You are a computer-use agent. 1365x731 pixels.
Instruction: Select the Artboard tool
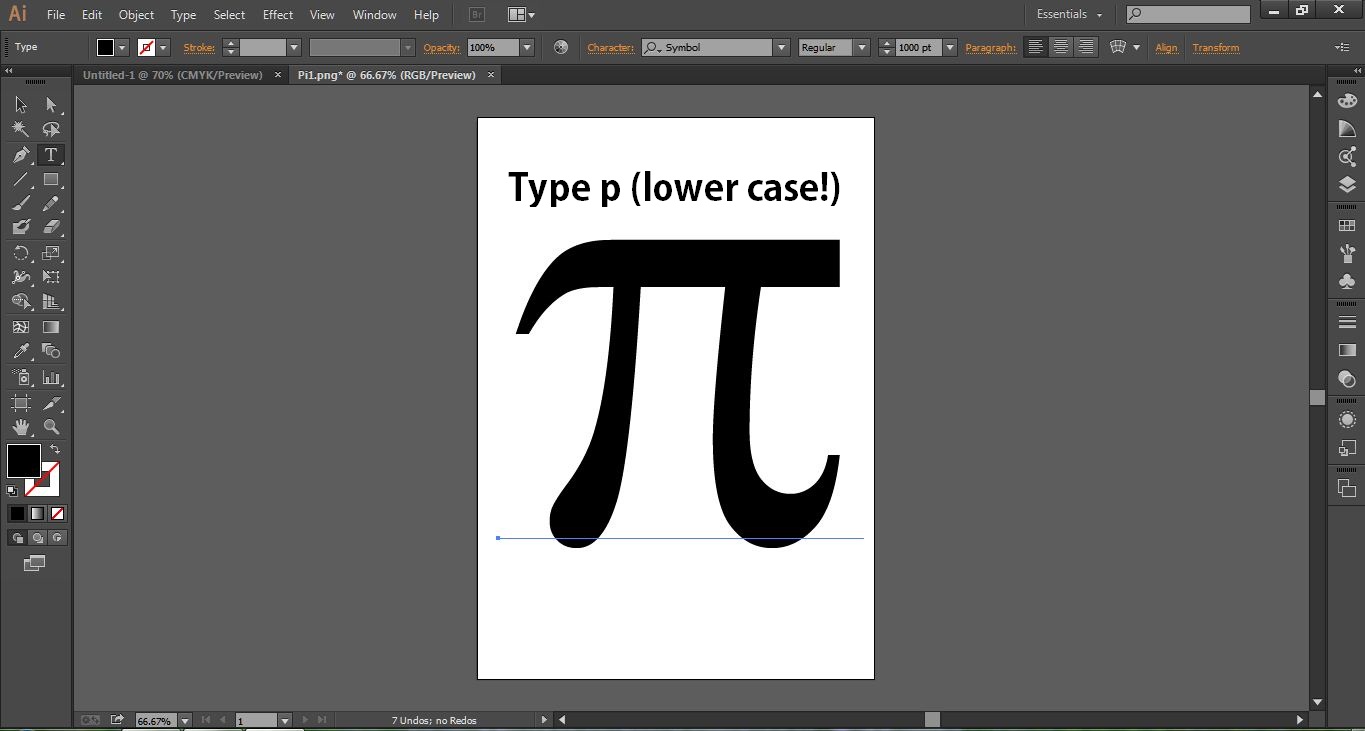click(21, 403)
